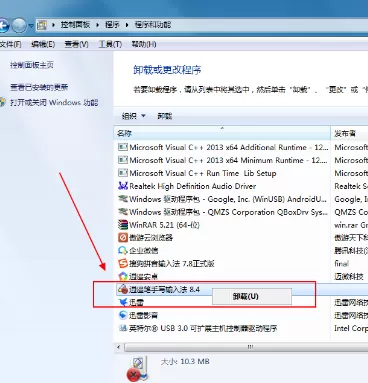Select Realtek High Definition Audio Driver entry

[192, 186]
